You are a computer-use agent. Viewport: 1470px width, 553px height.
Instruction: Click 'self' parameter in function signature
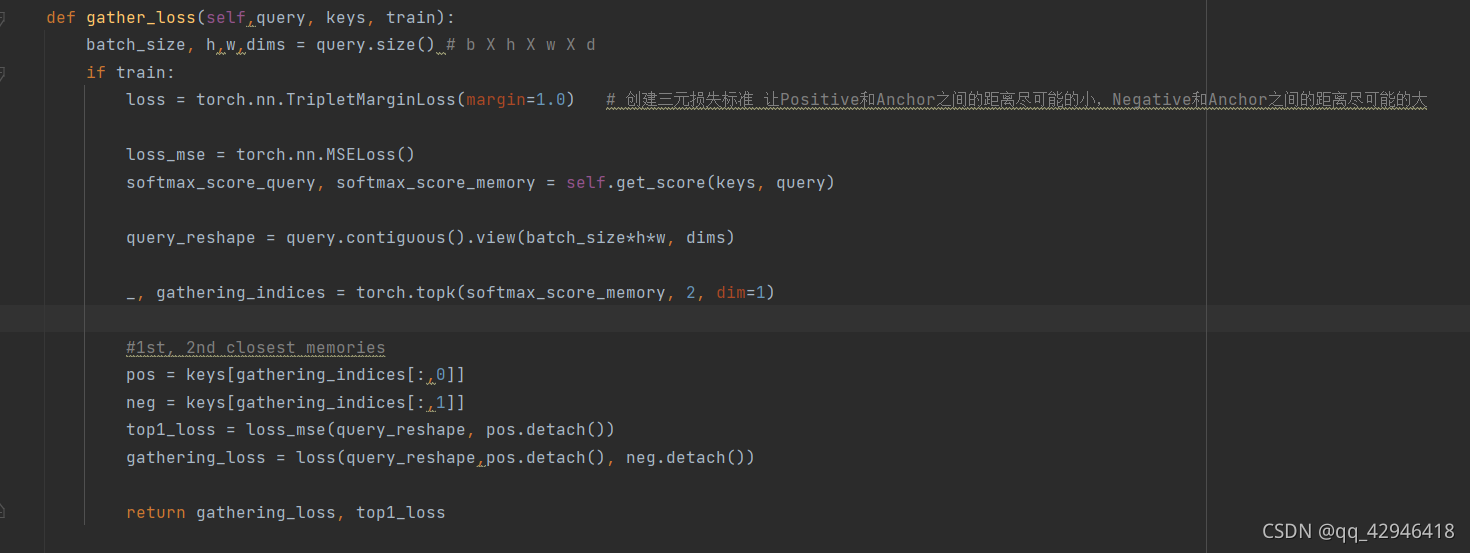(226, 18)
